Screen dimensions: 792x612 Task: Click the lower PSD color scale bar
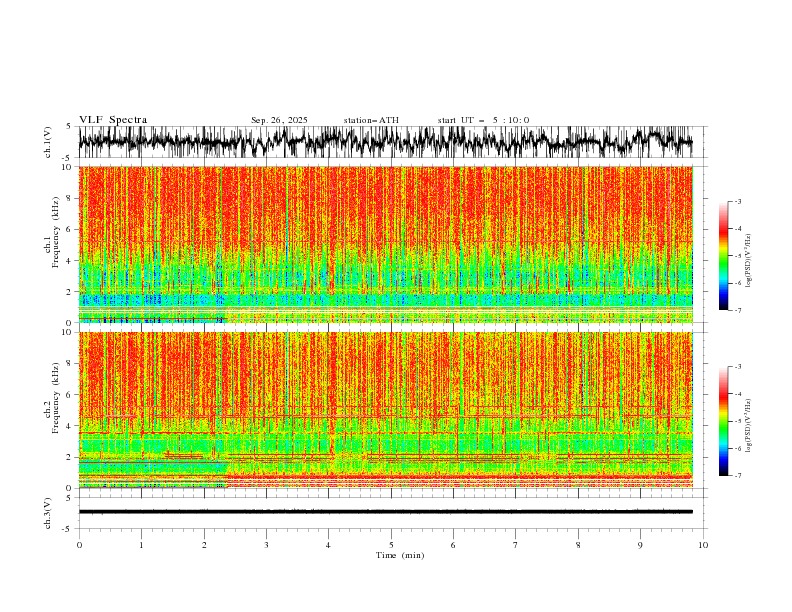[x=723, y=421]
